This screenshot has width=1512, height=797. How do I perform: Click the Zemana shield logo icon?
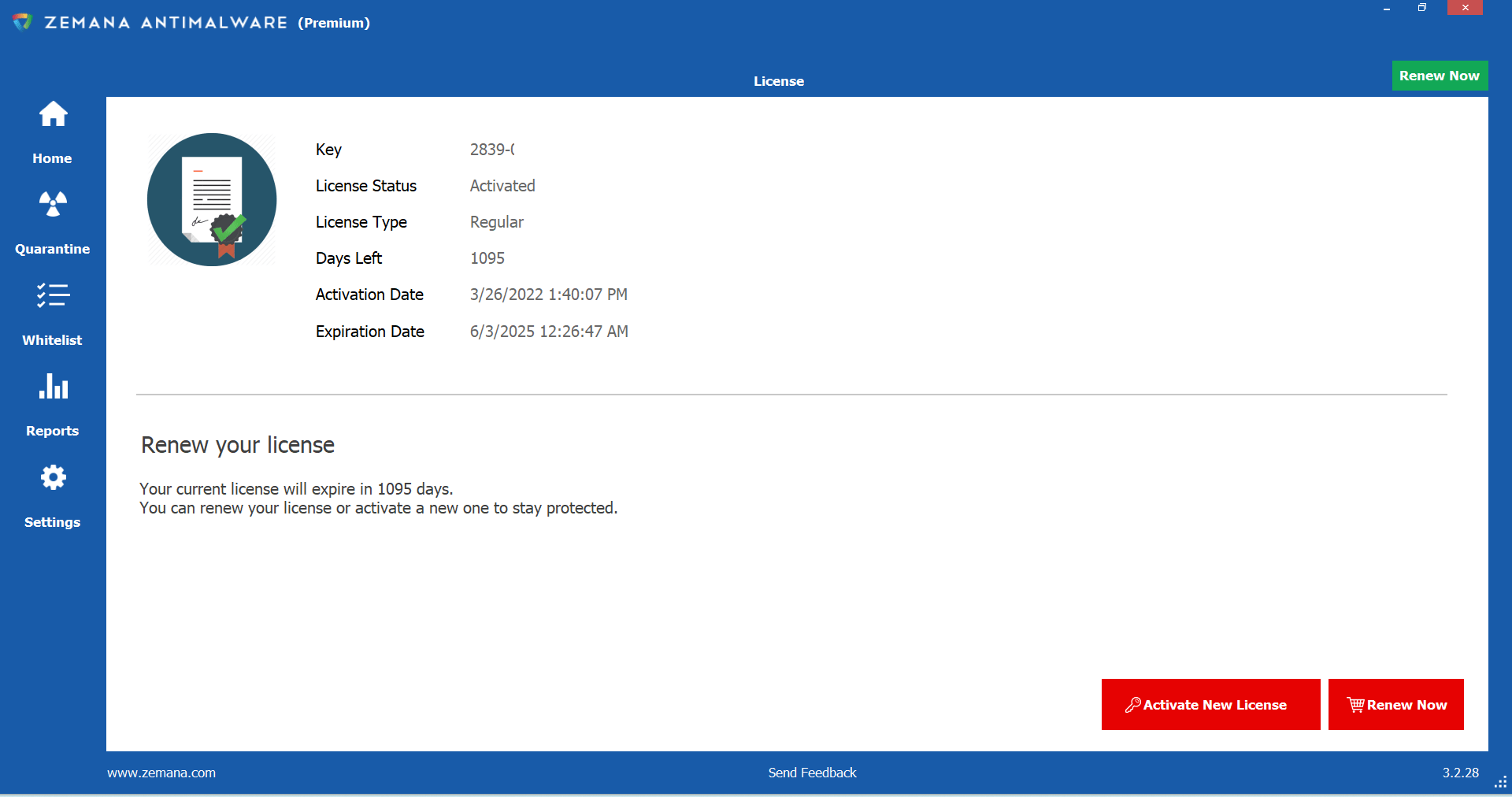pos(22,21)
